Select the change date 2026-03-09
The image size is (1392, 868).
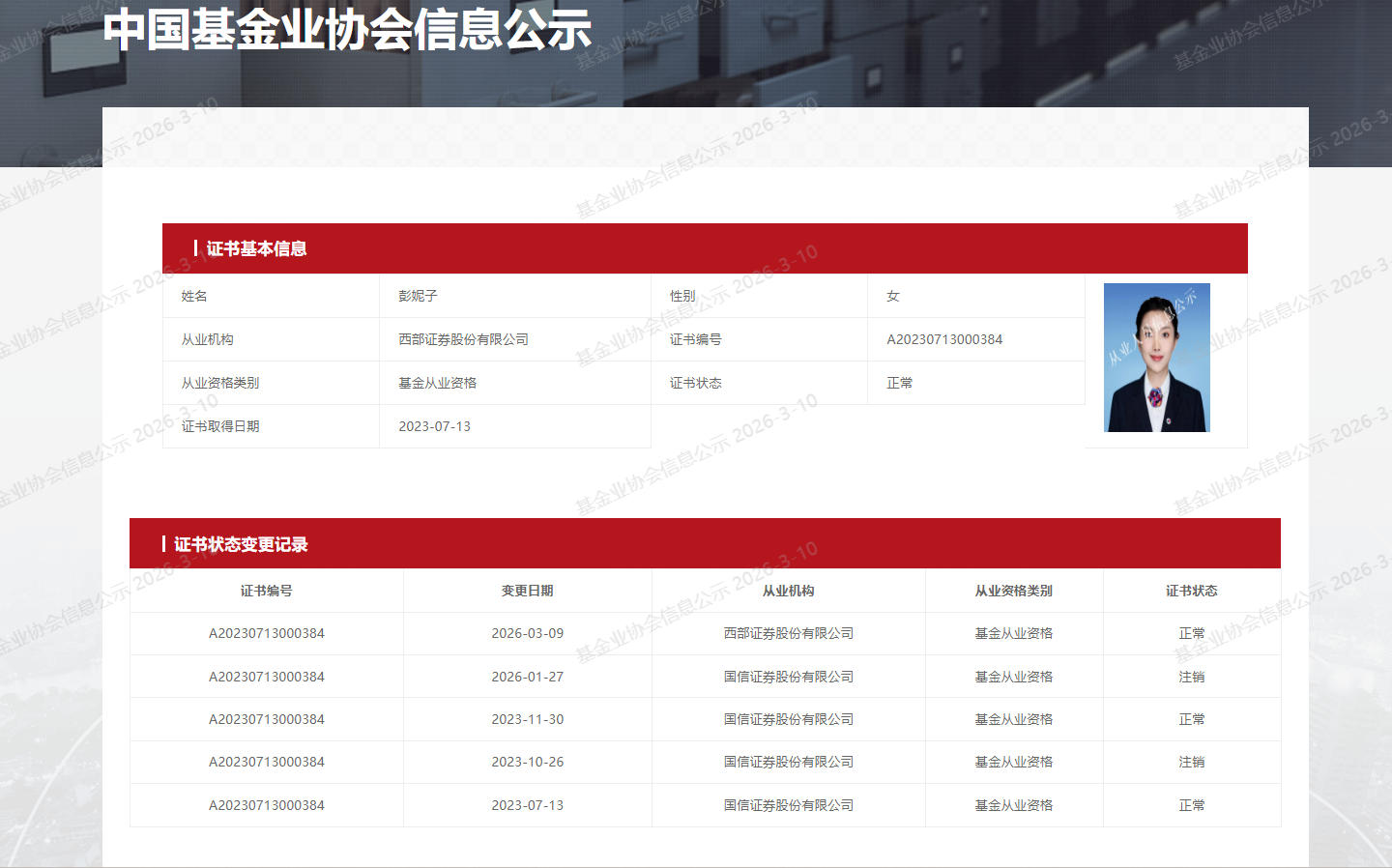(x=527, y=633)
